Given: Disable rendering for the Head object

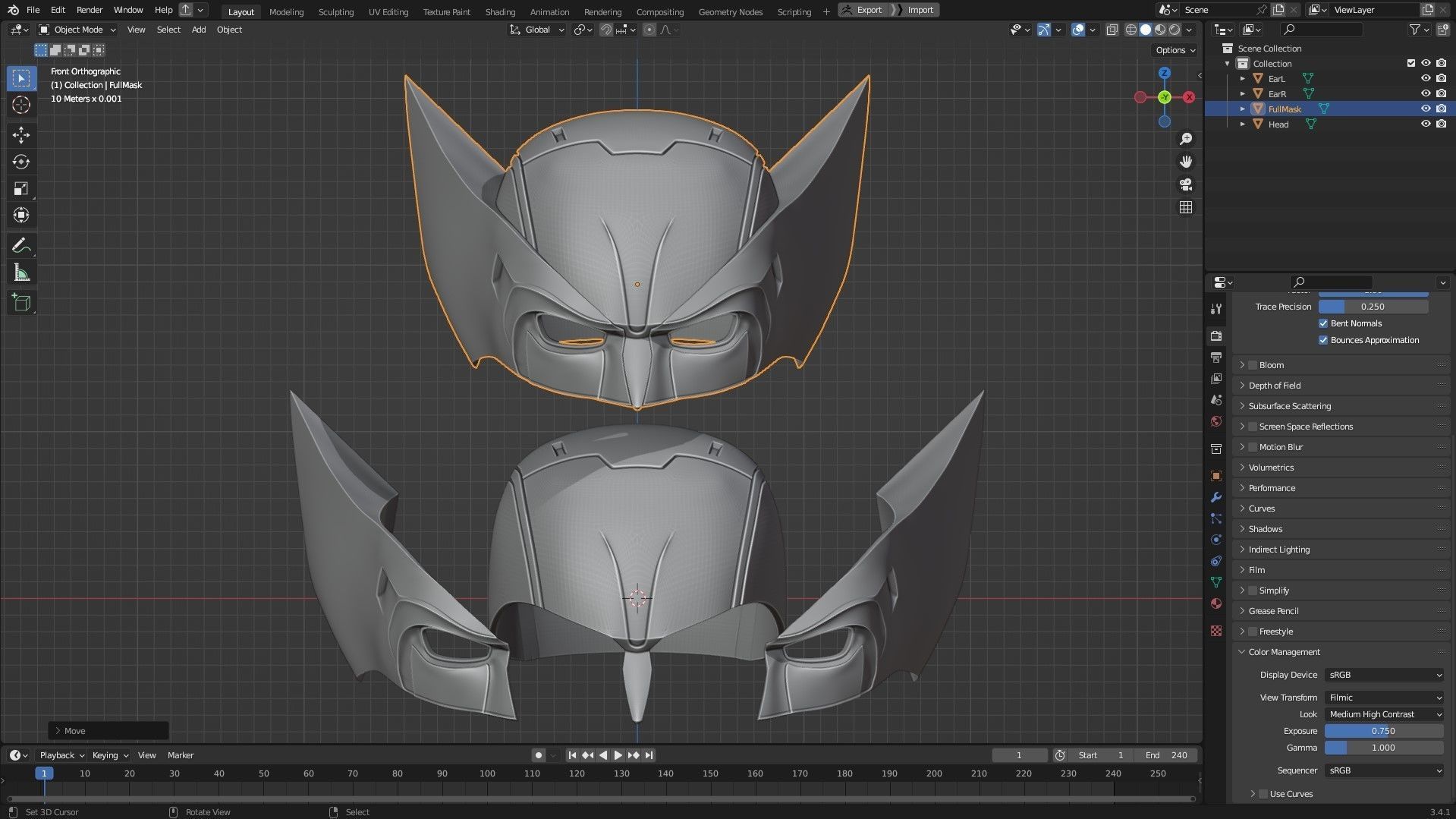Looking at the screenshot, I should tap(1441, 124).
